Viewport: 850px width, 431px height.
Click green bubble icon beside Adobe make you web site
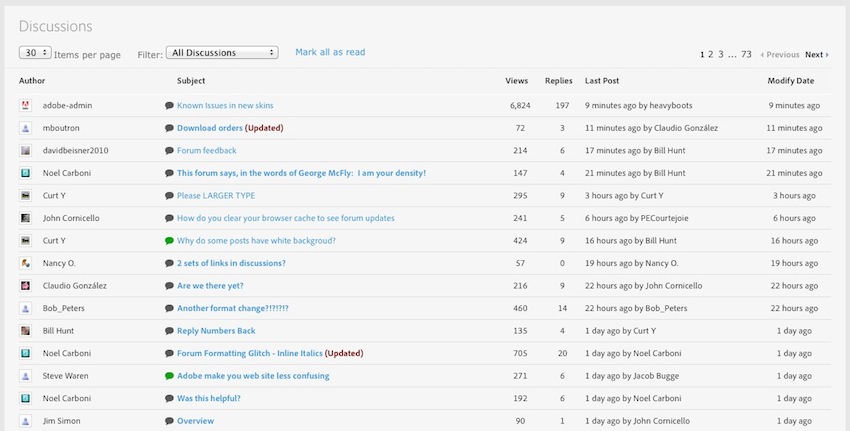169,376
